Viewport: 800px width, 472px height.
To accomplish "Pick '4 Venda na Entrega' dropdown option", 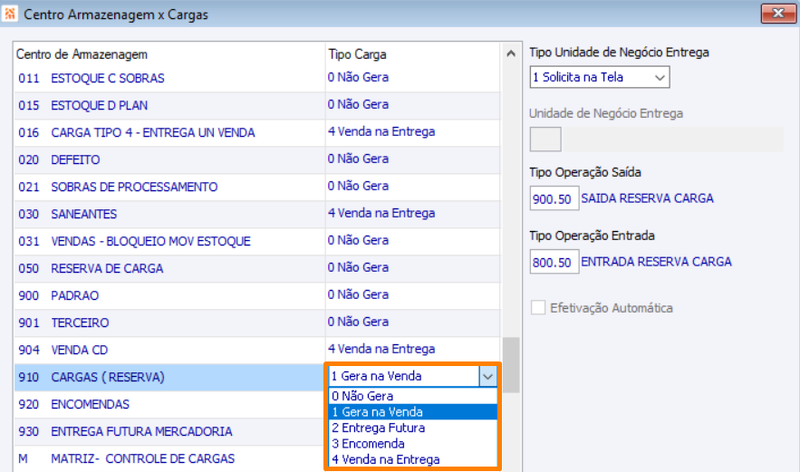I will [413, 459].
